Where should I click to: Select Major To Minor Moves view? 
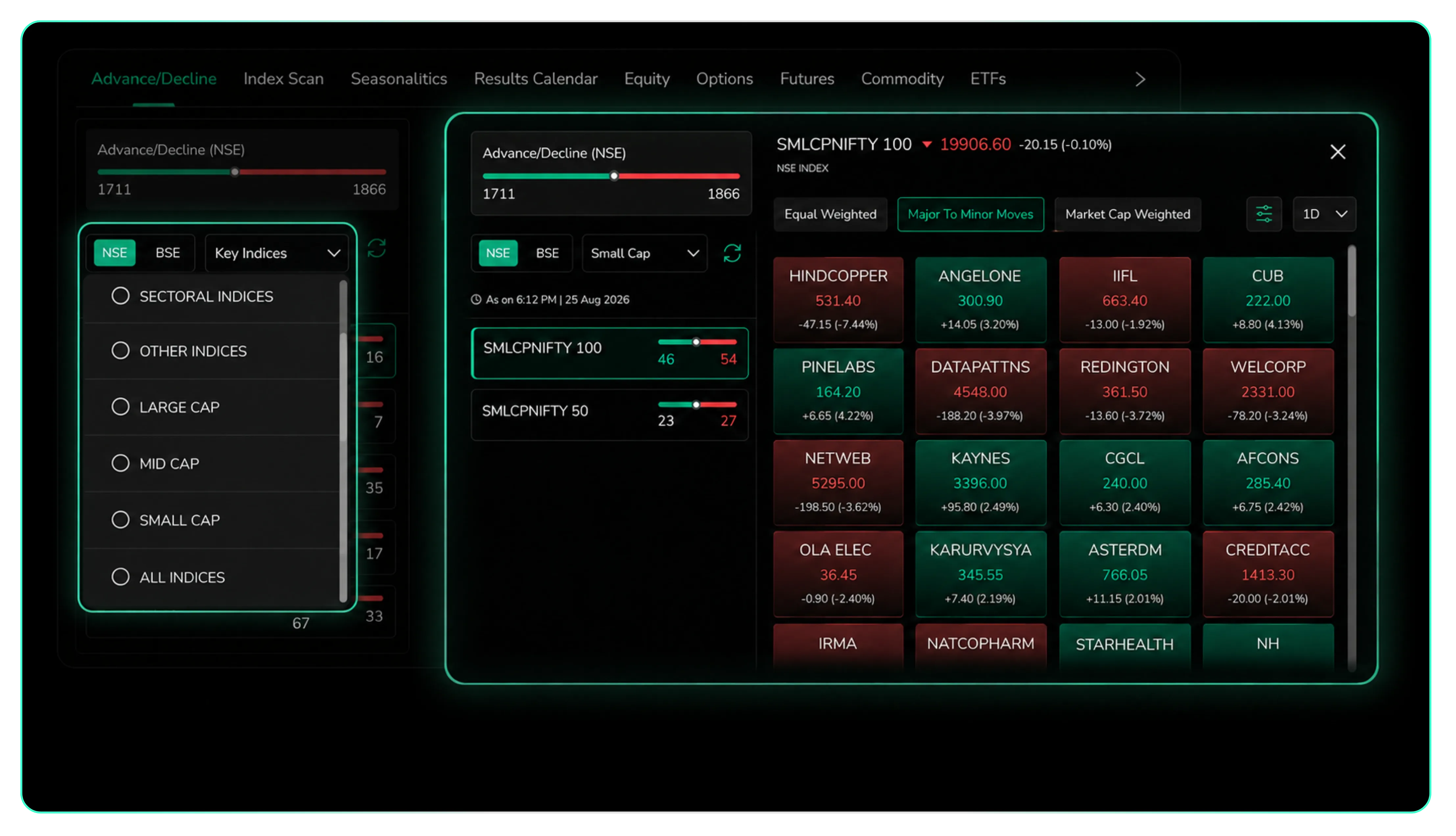(x=970, y=214)
